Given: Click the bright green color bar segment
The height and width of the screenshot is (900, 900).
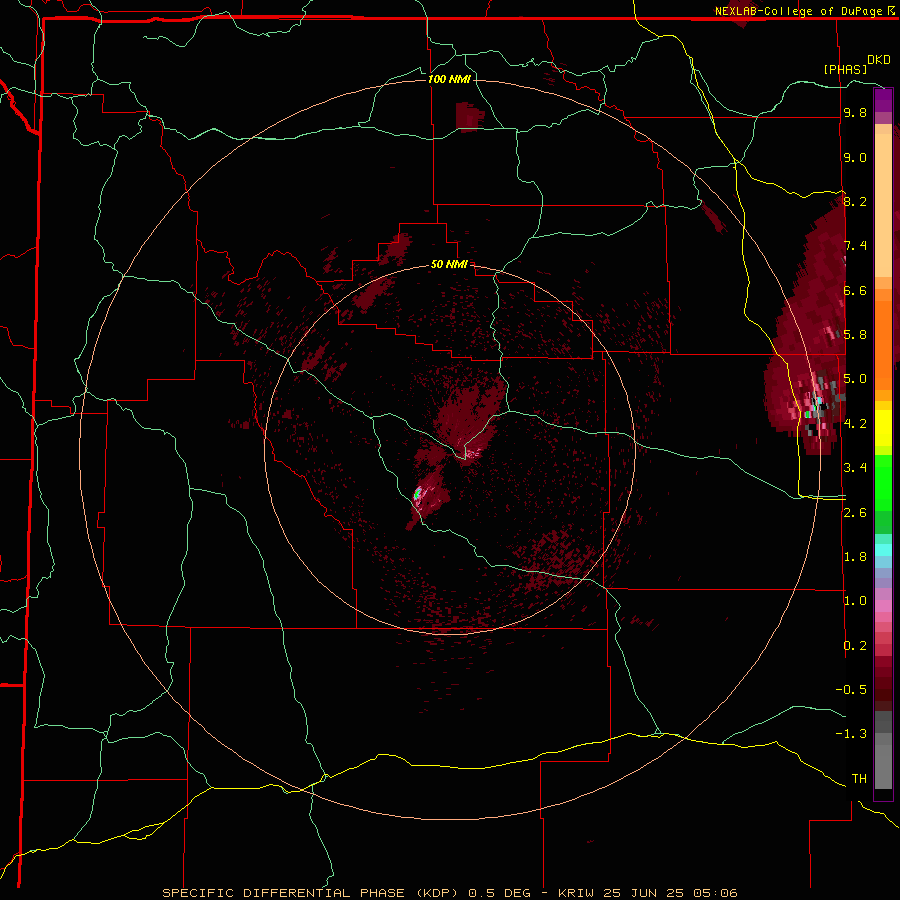Looking at the screenshot, I should (883, 483).
